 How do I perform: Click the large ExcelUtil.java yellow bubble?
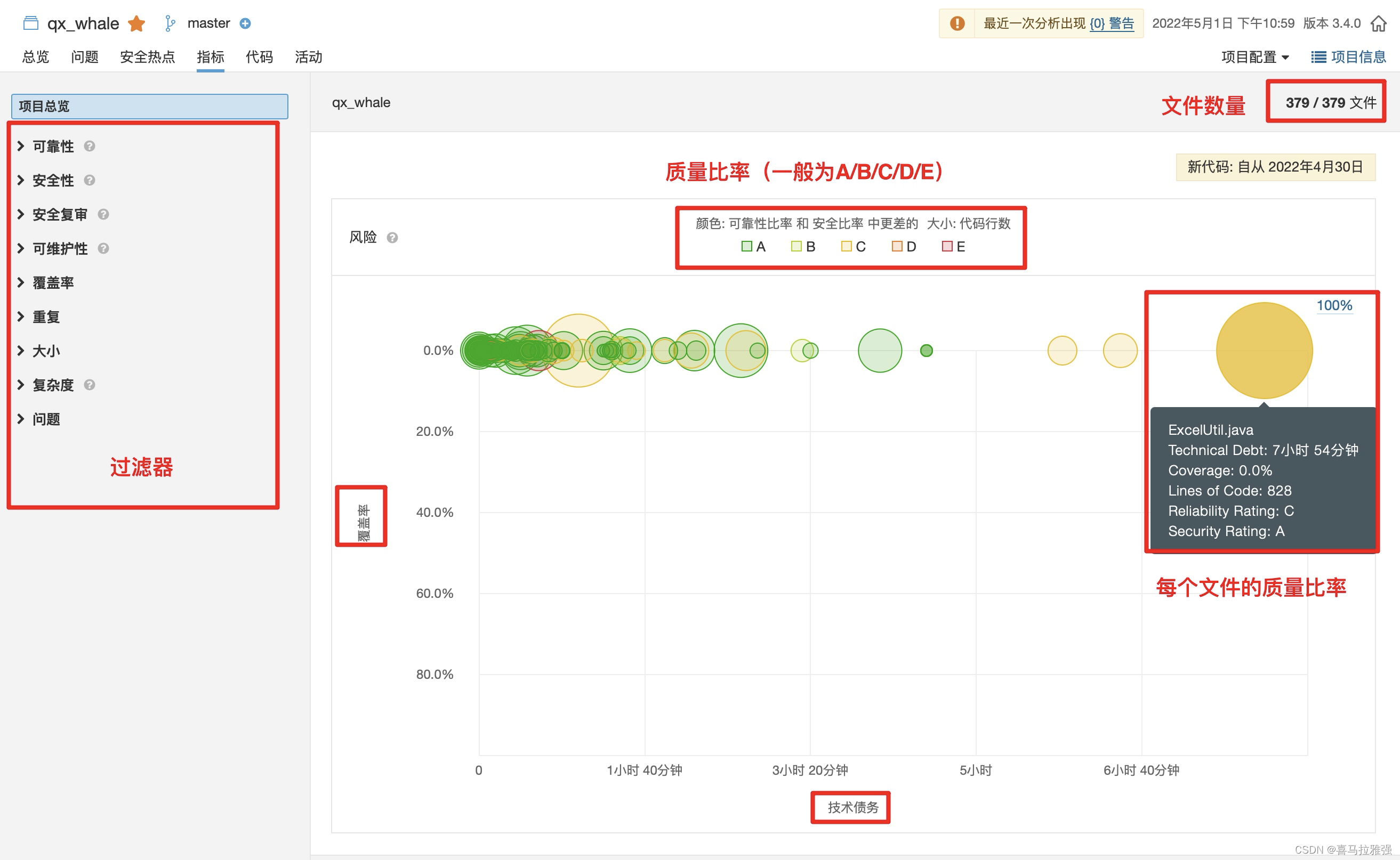tap(1265, 351)
